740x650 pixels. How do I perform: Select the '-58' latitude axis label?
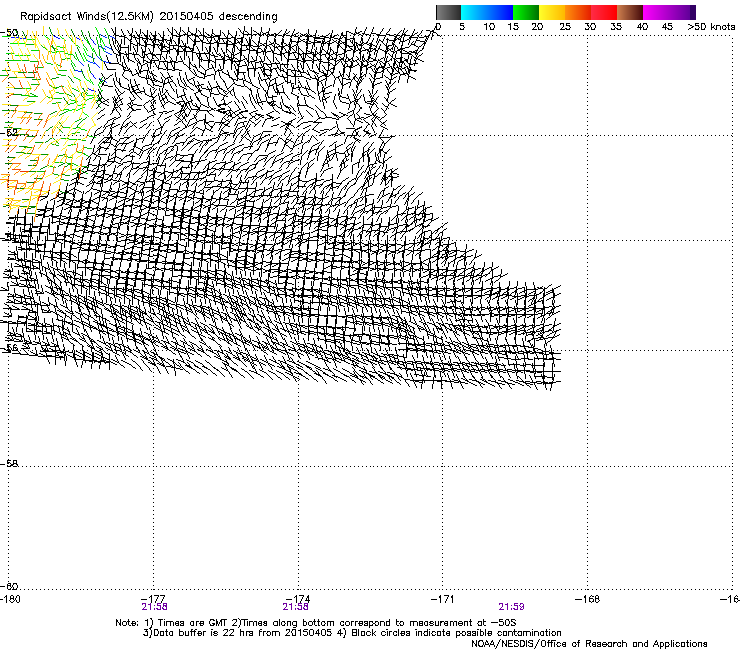click(x=9, y=464)
